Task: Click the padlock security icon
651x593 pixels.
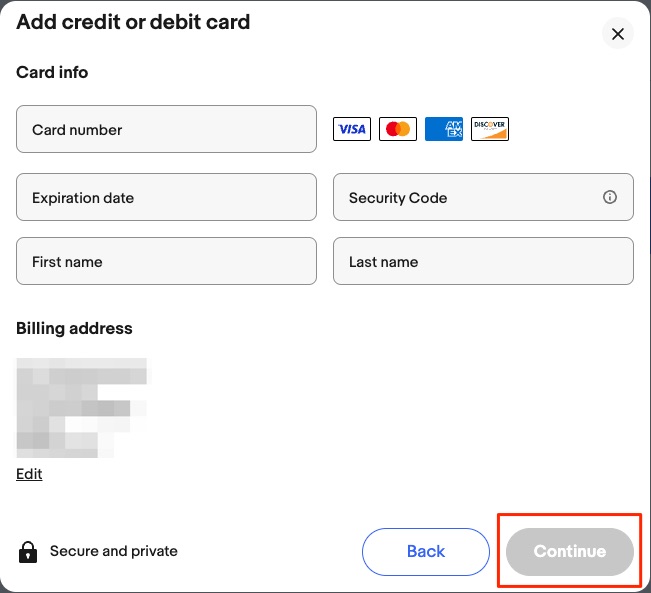Action: (28, 551)
